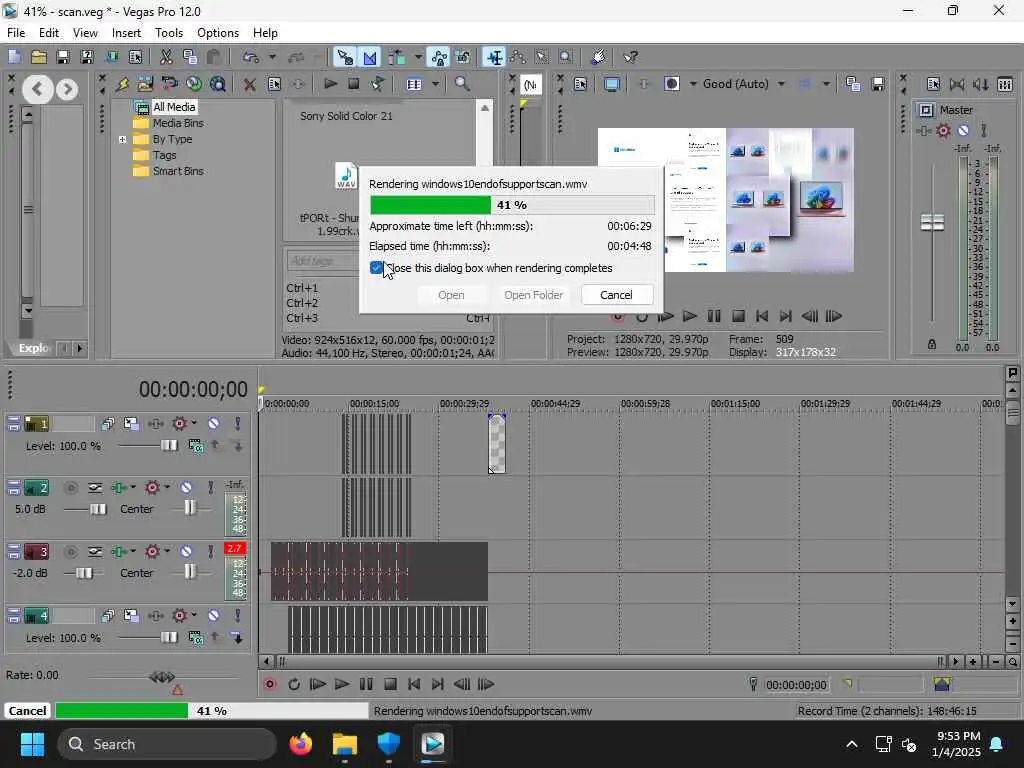Open Firefox from the taskbar
This screenshot has height=768, width=1024.
pos(301,744)
